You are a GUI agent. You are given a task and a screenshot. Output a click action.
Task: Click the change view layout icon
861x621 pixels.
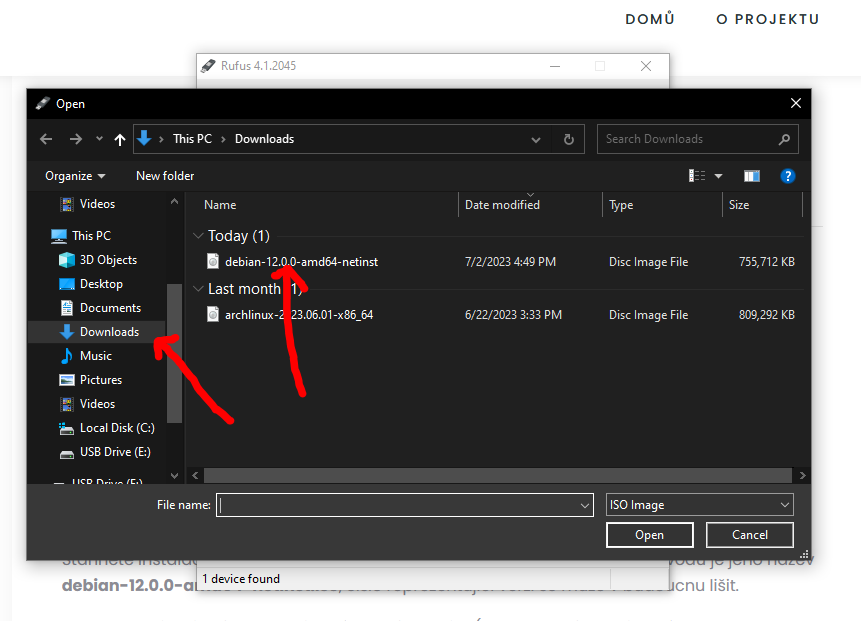pos(698,176)
